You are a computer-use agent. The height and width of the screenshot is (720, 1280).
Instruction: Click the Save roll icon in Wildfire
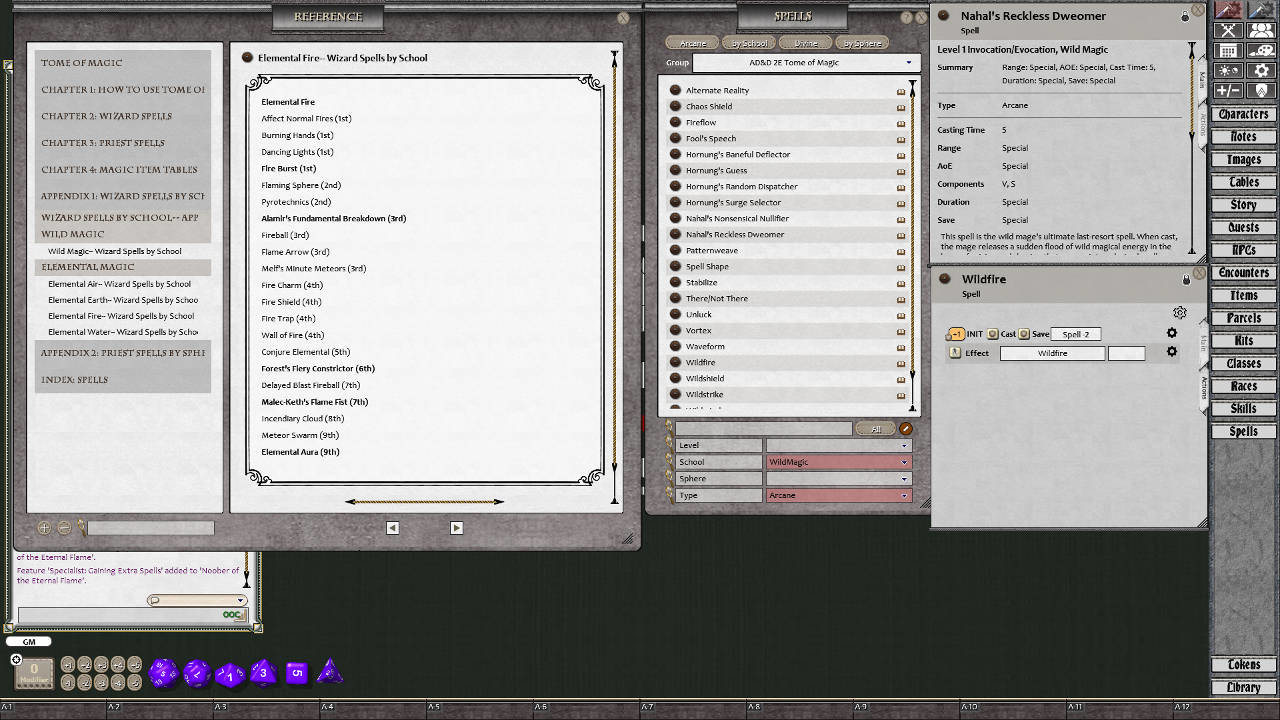1024,334
